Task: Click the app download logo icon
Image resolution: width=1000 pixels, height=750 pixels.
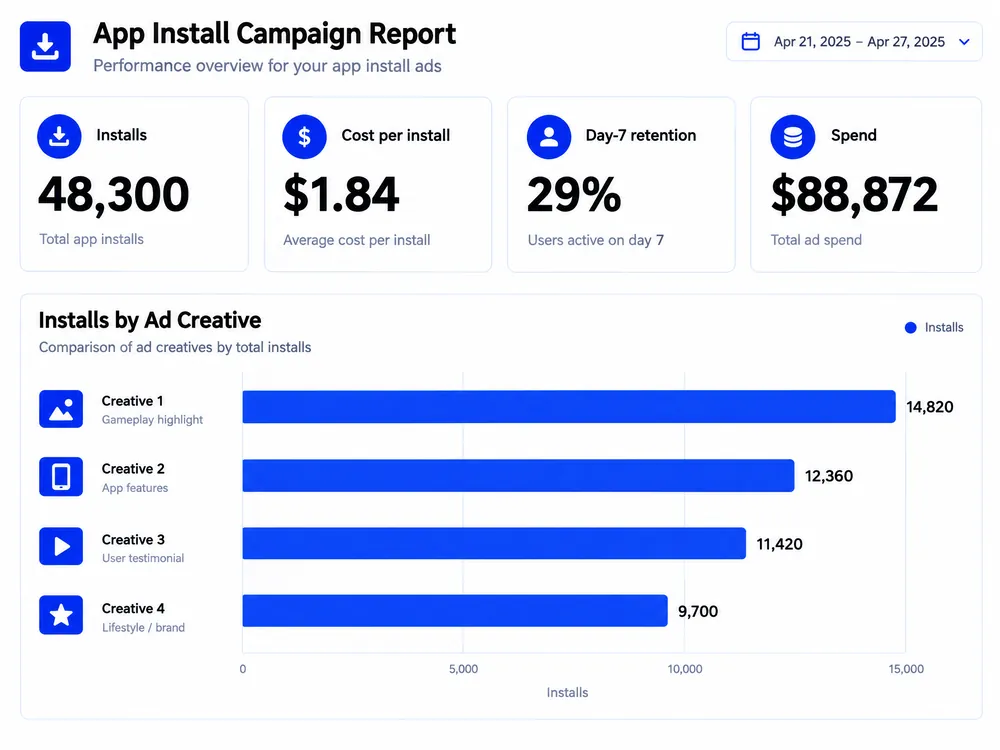Action: click(45, 47)
